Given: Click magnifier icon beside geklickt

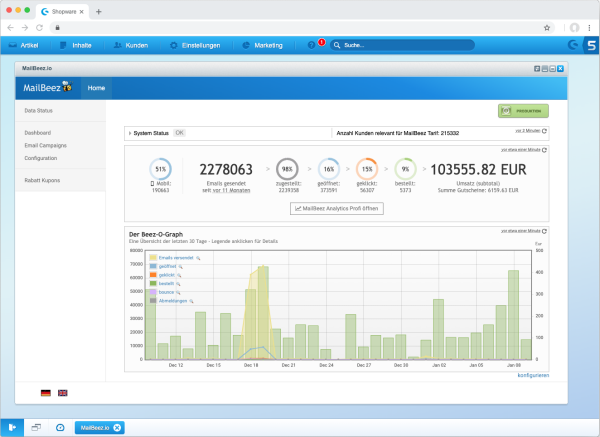Looking at the screenshot, I should point(179,276).
